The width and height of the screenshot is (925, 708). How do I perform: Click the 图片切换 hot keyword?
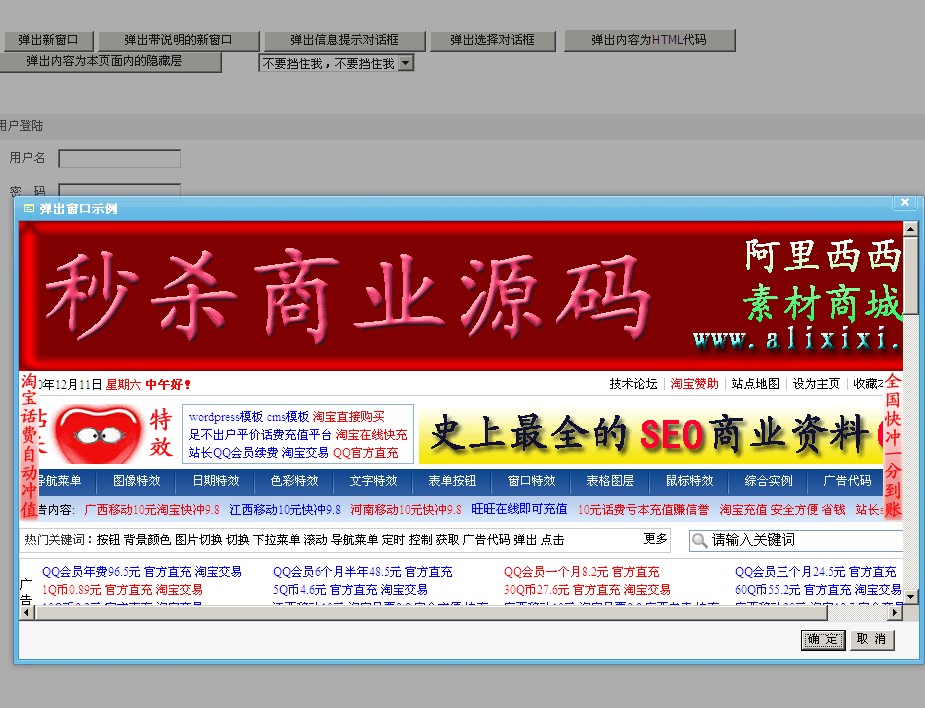coord(199,540)
